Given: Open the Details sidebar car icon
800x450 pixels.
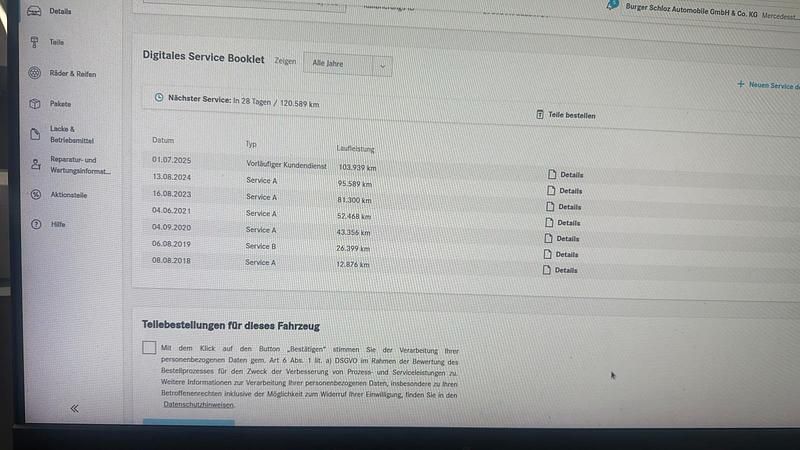Looking at the screenshot, I should (34, 11).
